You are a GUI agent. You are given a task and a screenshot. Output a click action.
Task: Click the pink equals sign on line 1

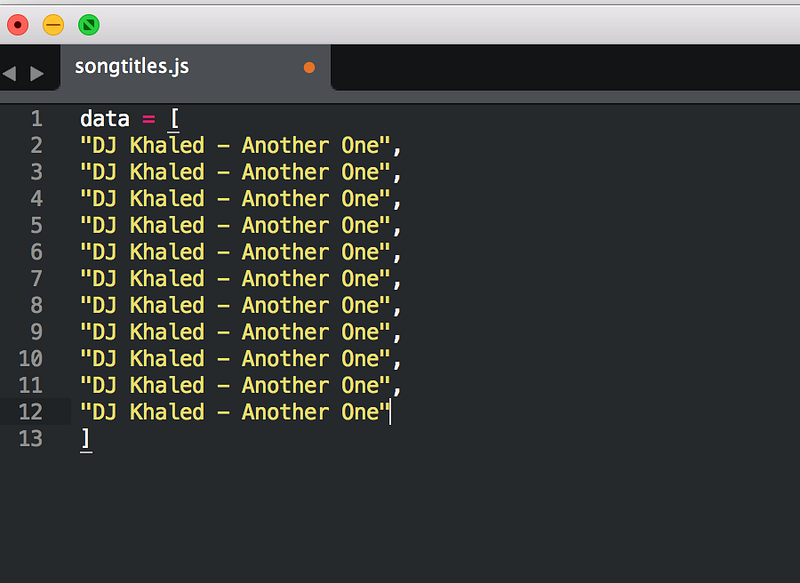click(148, 119)
